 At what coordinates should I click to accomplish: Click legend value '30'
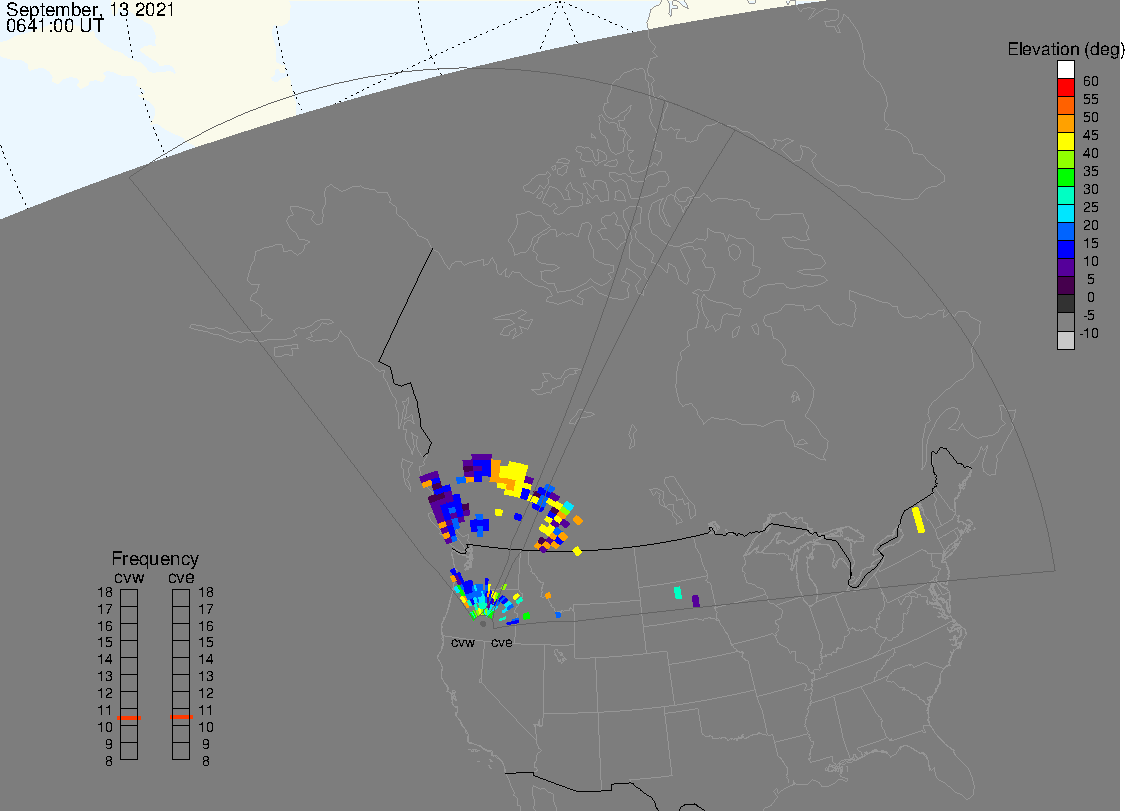[1091, 189]
